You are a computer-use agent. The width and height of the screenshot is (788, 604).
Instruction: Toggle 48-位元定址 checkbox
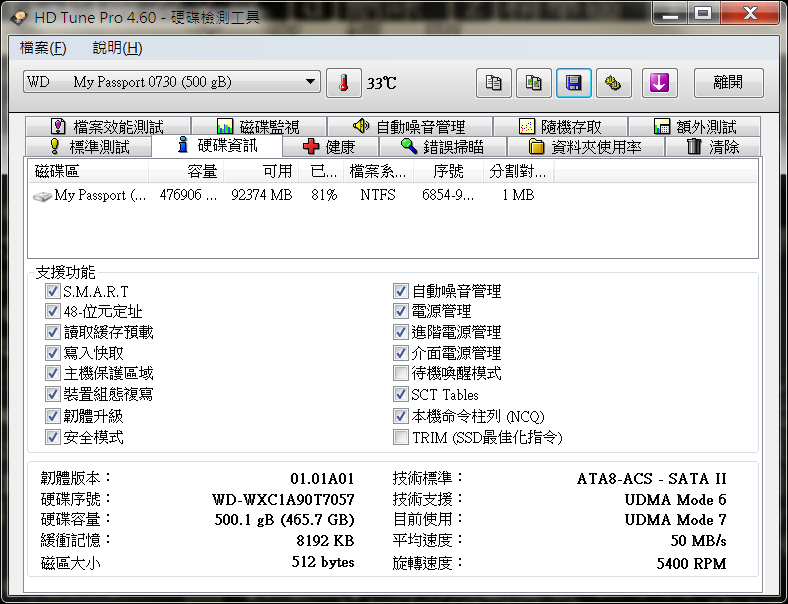tap(52, 312)
